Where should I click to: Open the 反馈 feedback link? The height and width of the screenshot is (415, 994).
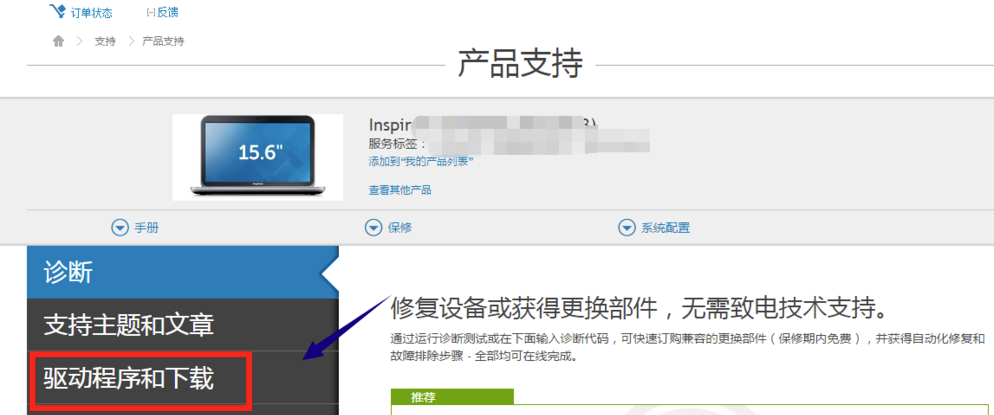[x=169, y=13]
